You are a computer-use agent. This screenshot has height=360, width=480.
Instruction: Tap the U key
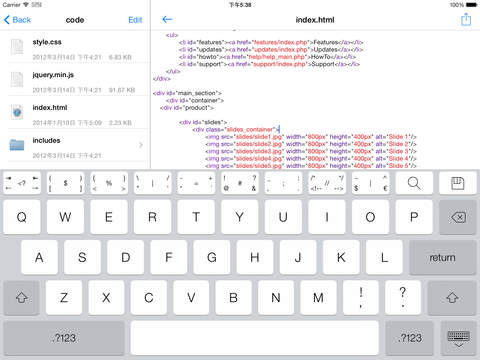tap(283, 217)
